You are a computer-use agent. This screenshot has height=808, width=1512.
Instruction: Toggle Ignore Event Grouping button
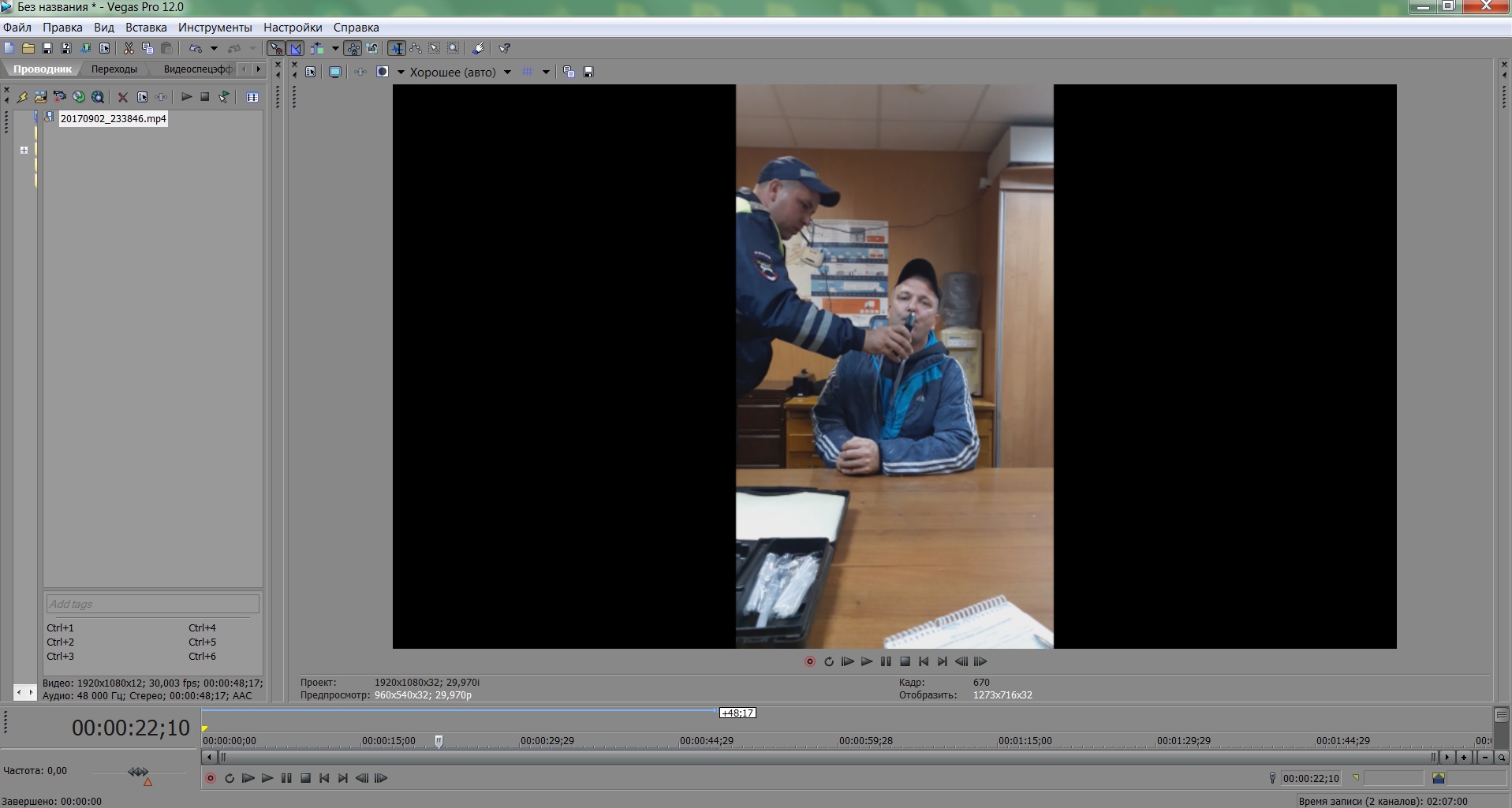pos(372,48)
